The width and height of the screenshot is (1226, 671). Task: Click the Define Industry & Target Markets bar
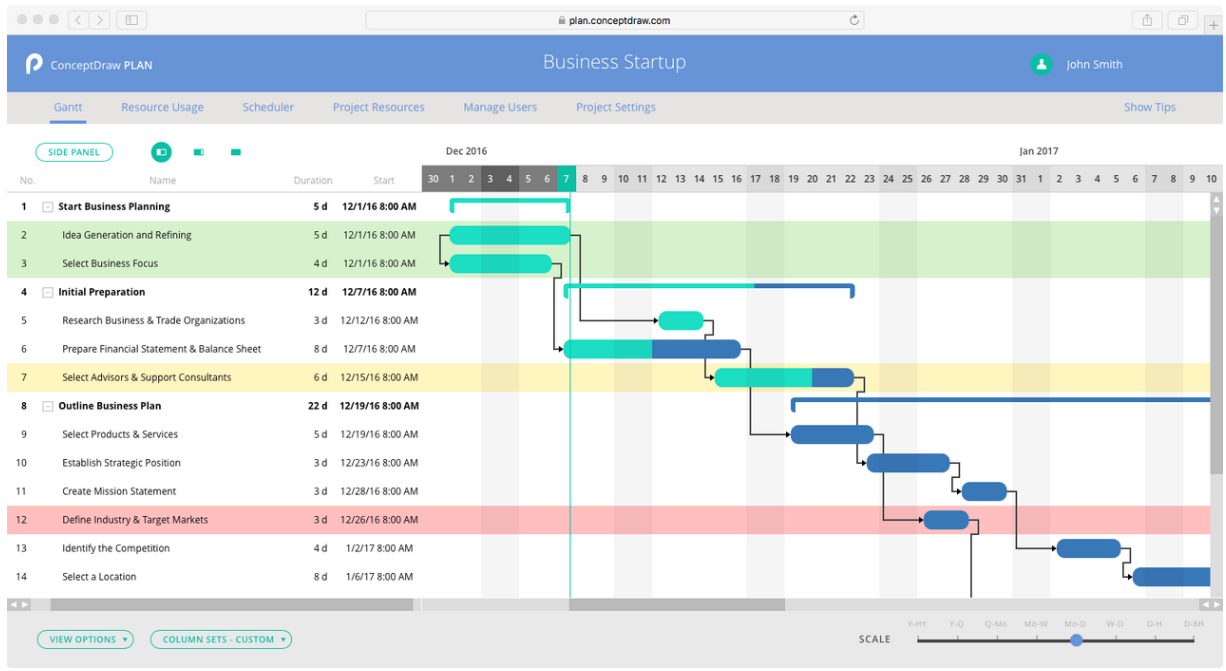click(946, 520)
